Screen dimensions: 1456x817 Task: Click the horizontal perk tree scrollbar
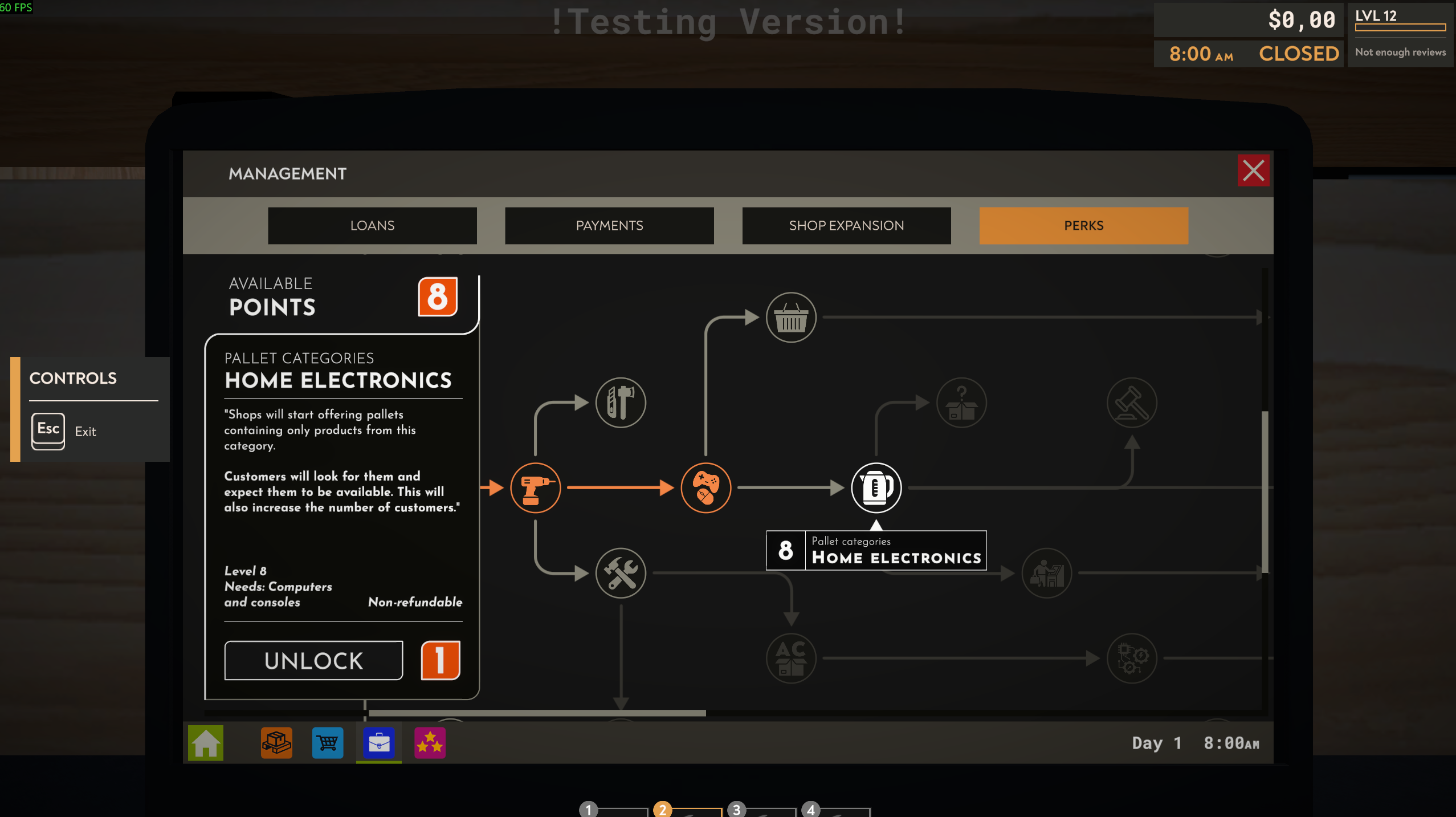click(537, 713)
